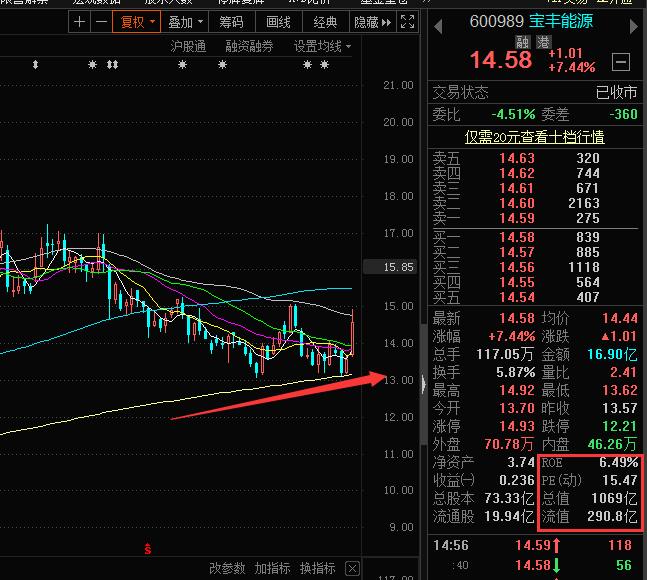Open the 叠加 overlay dropdown
The height and width of the screenshot is (580, 647).
click(x=185, y=21)
